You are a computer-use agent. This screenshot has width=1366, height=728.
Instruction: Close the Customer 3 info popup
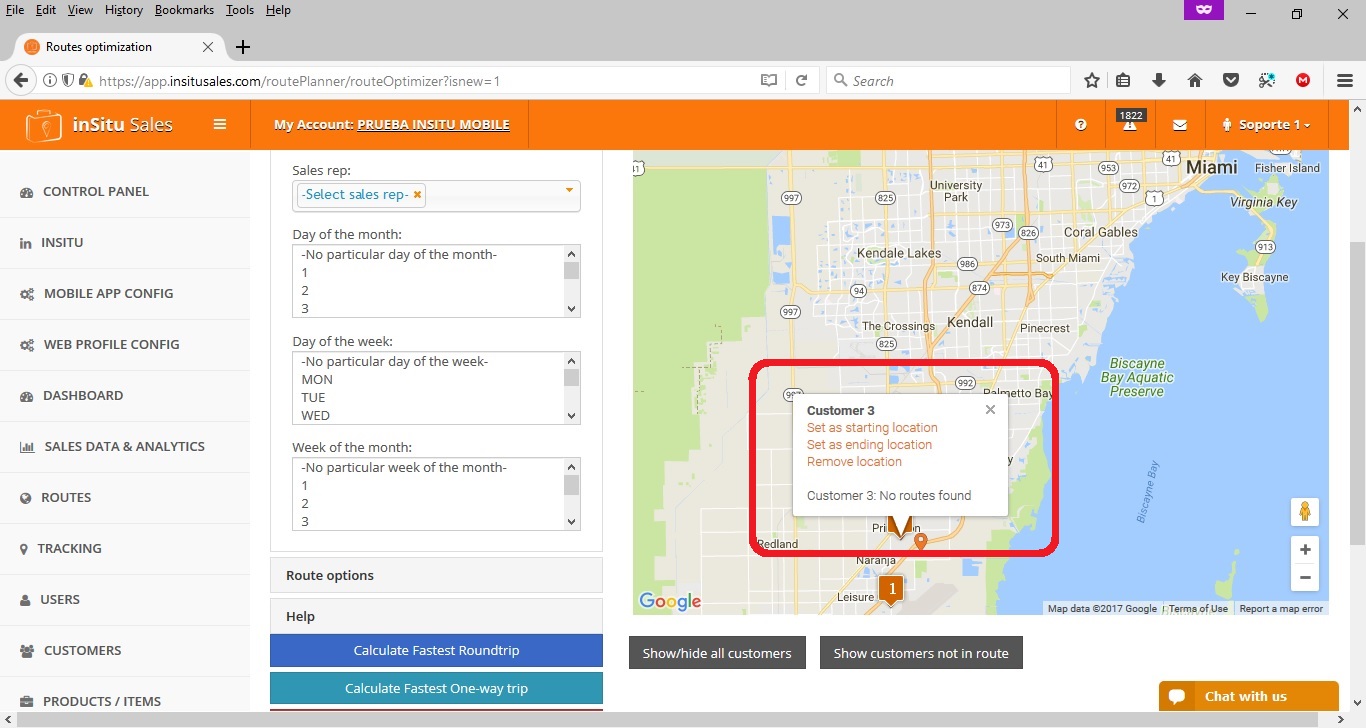pyautogui.click(x=990, y=409)
